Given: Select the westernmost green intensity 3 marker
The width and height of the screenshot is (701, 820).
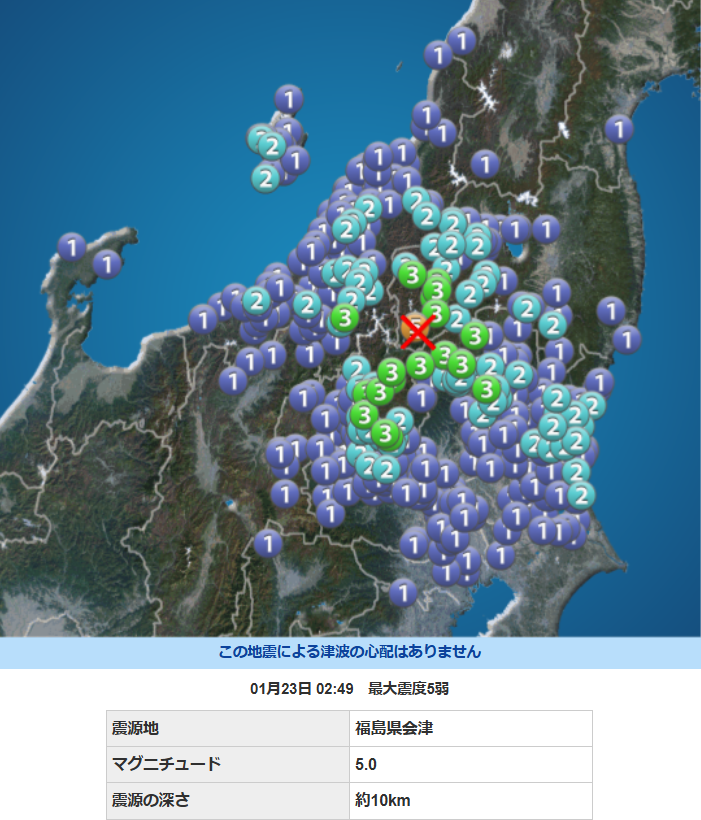Looking at the screenshot, I should pyautogui.click(x=345, y=317).
